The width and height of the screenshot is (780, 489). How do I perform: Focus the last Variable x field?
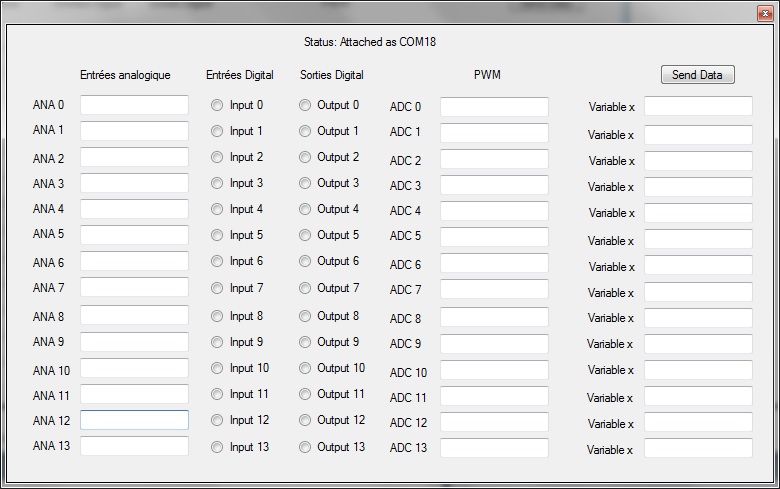coord(698,449)
